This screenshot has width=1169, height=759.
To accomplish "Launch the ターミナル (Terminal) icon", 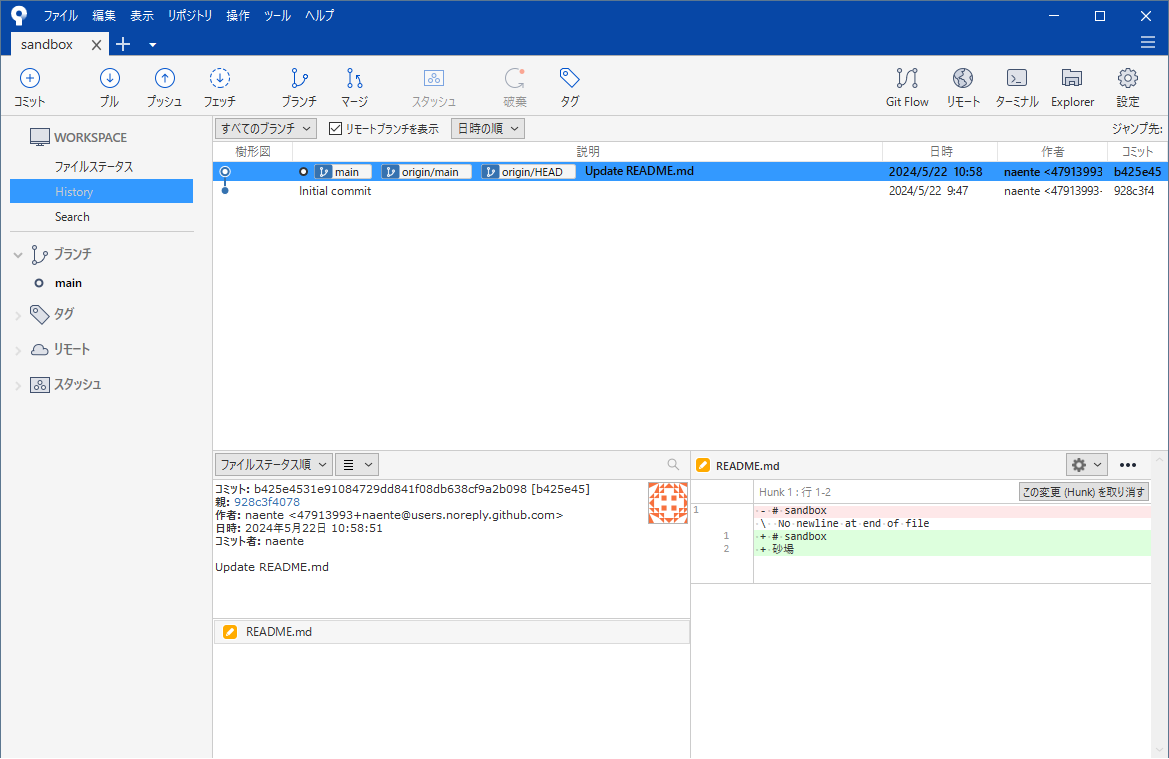I will click(1016, 86).
